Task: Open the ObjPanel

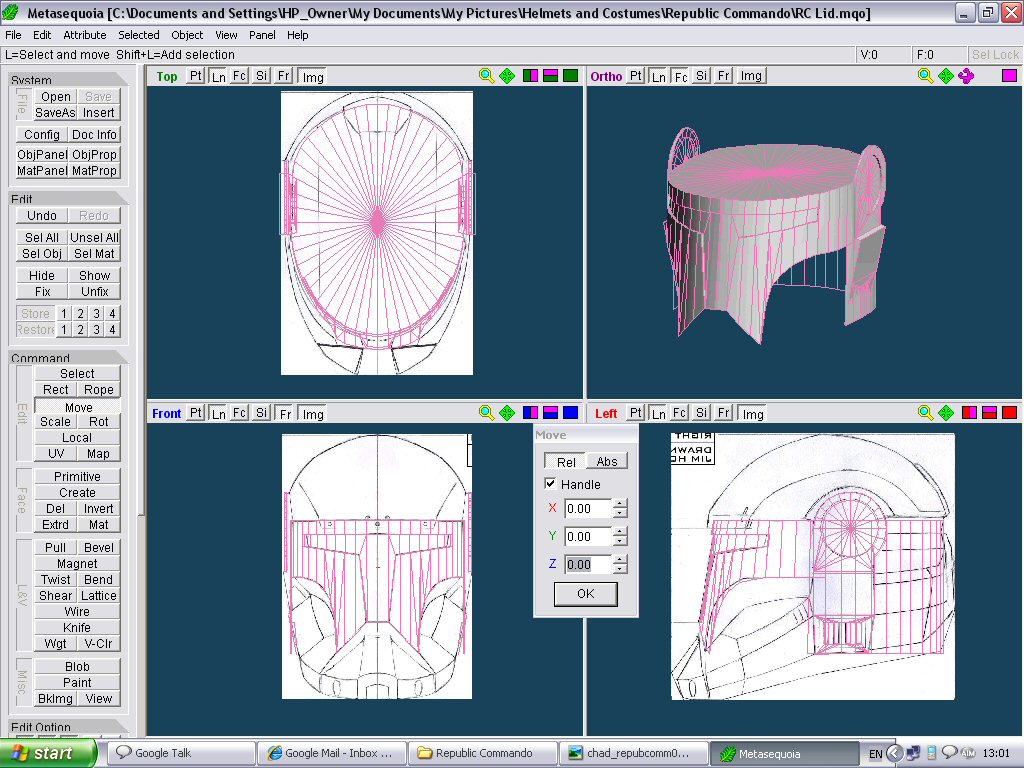Action: [x=42, y=155]
